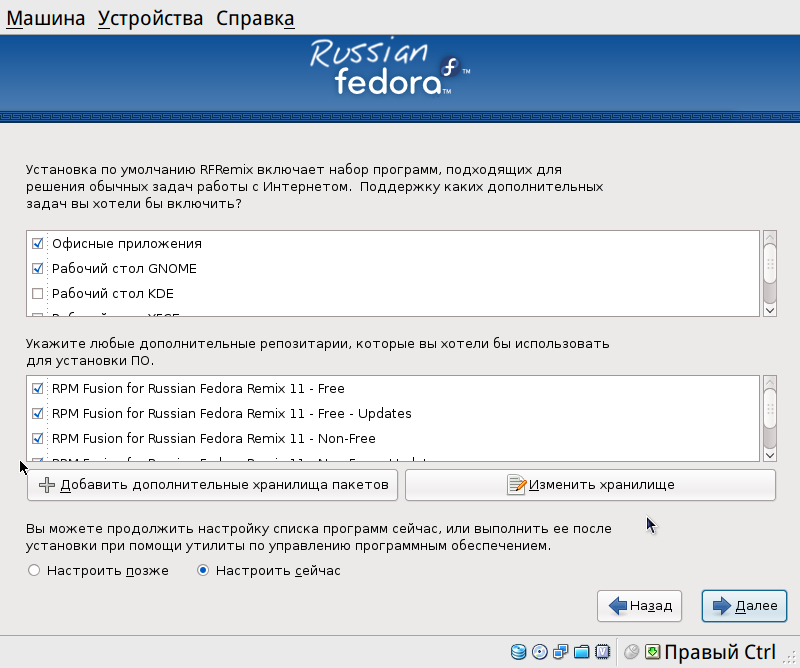Select row text RPM Fusion Remix 11 - Free
800x668 pixels.
198,388
